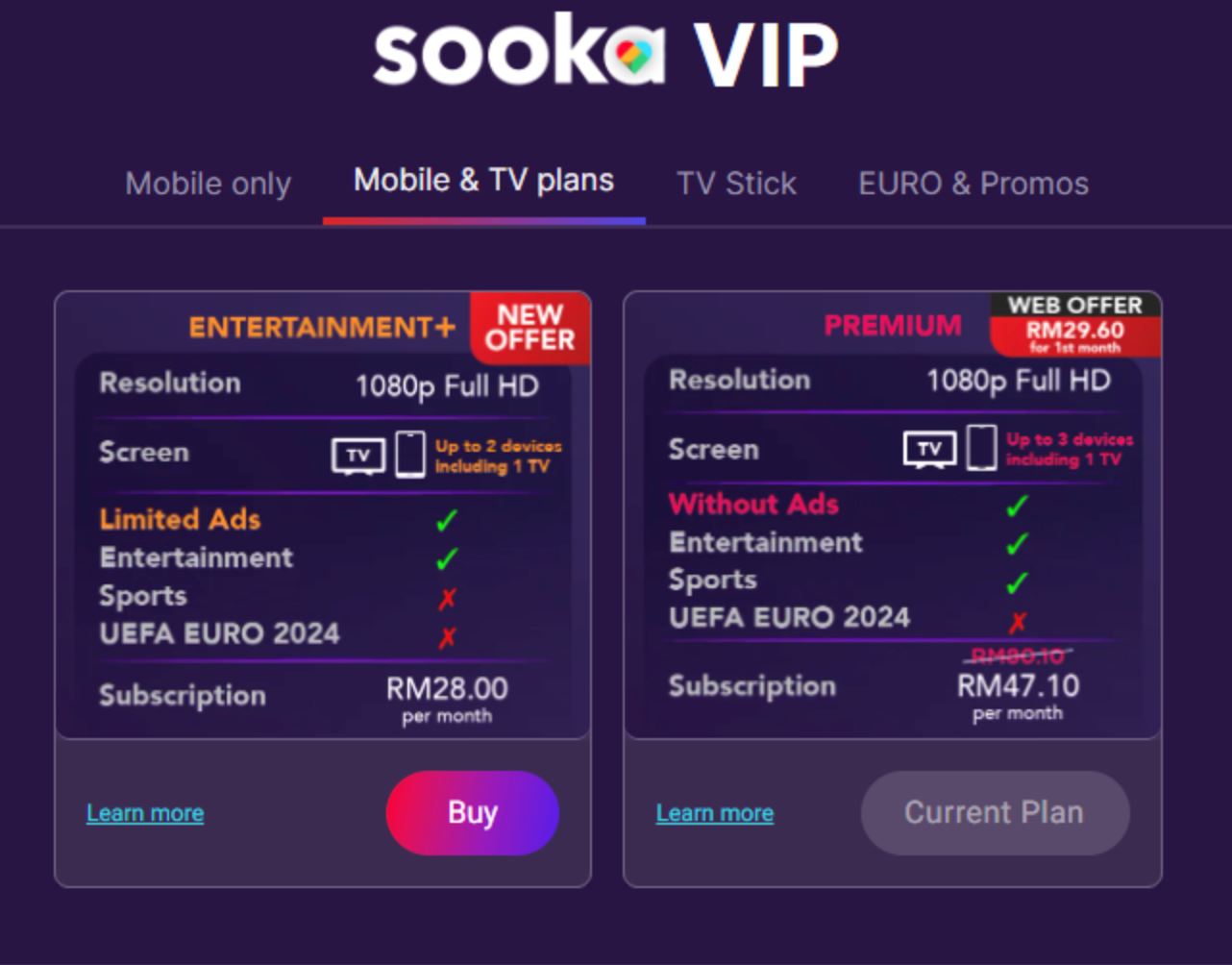The width and height of the screenshot is (1232, 965).
Task: Open the TV Stick tab
Action: tap(737, 183)
